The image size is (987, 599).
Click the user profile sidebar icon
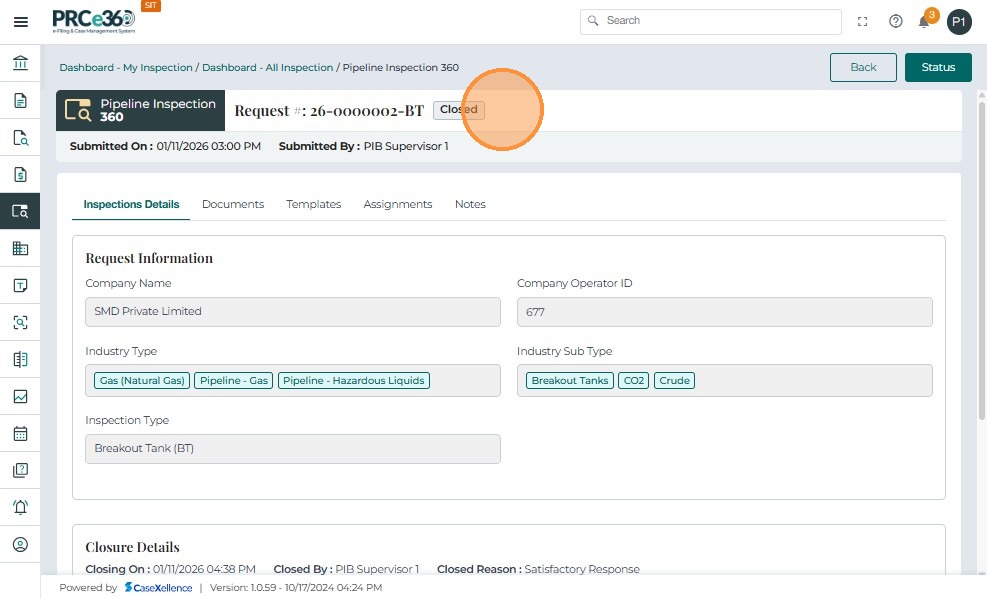[x=20, y=545]
